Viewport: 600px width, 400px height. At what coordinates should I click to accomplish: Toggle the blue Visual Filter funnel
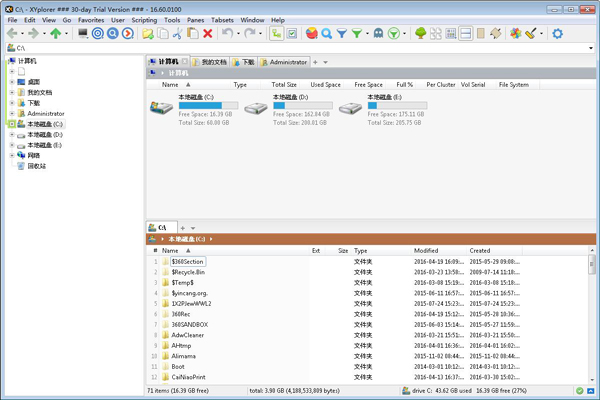(342, 34)
